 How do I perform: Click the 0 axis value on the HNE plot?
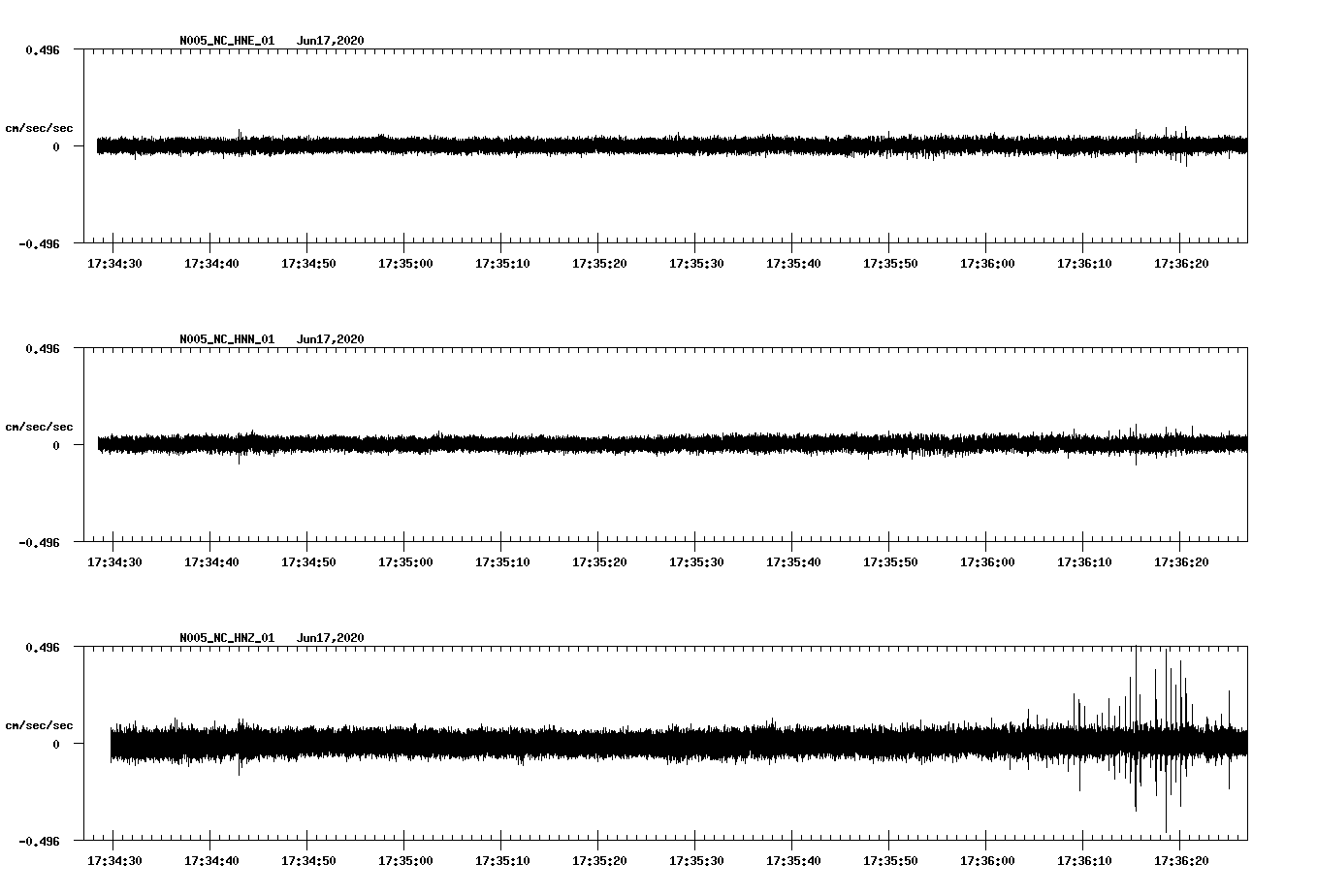(56, 146)
